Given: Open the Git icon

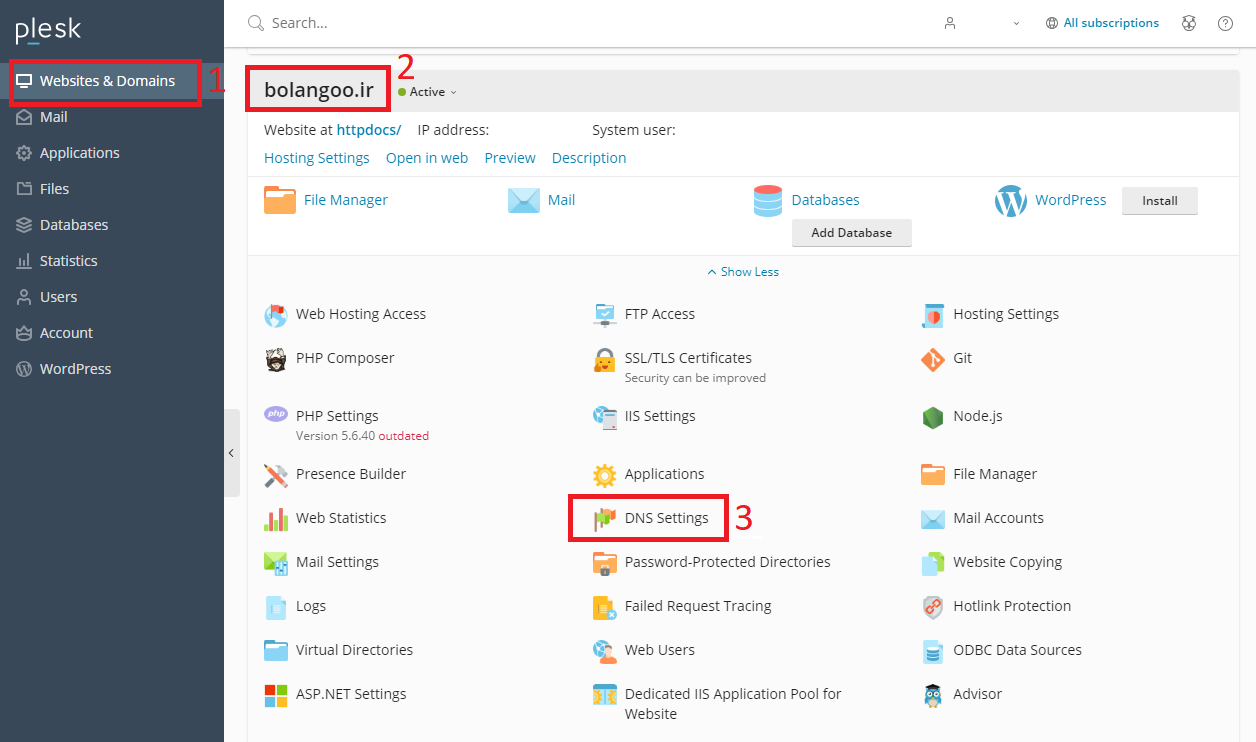Looking at the screenshot, I should pyautogui.click(x=932, y=359).
